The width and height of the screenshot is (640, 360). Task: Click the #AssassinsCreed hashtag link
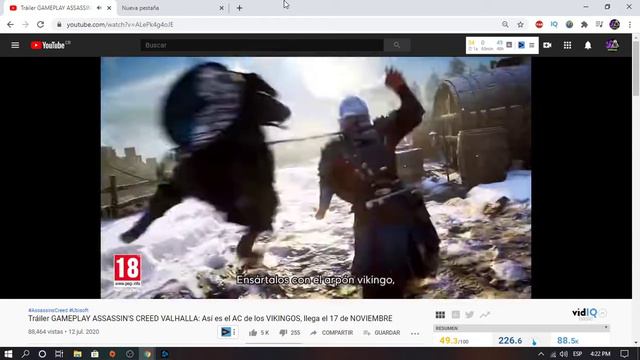click(x=48, y=310)
